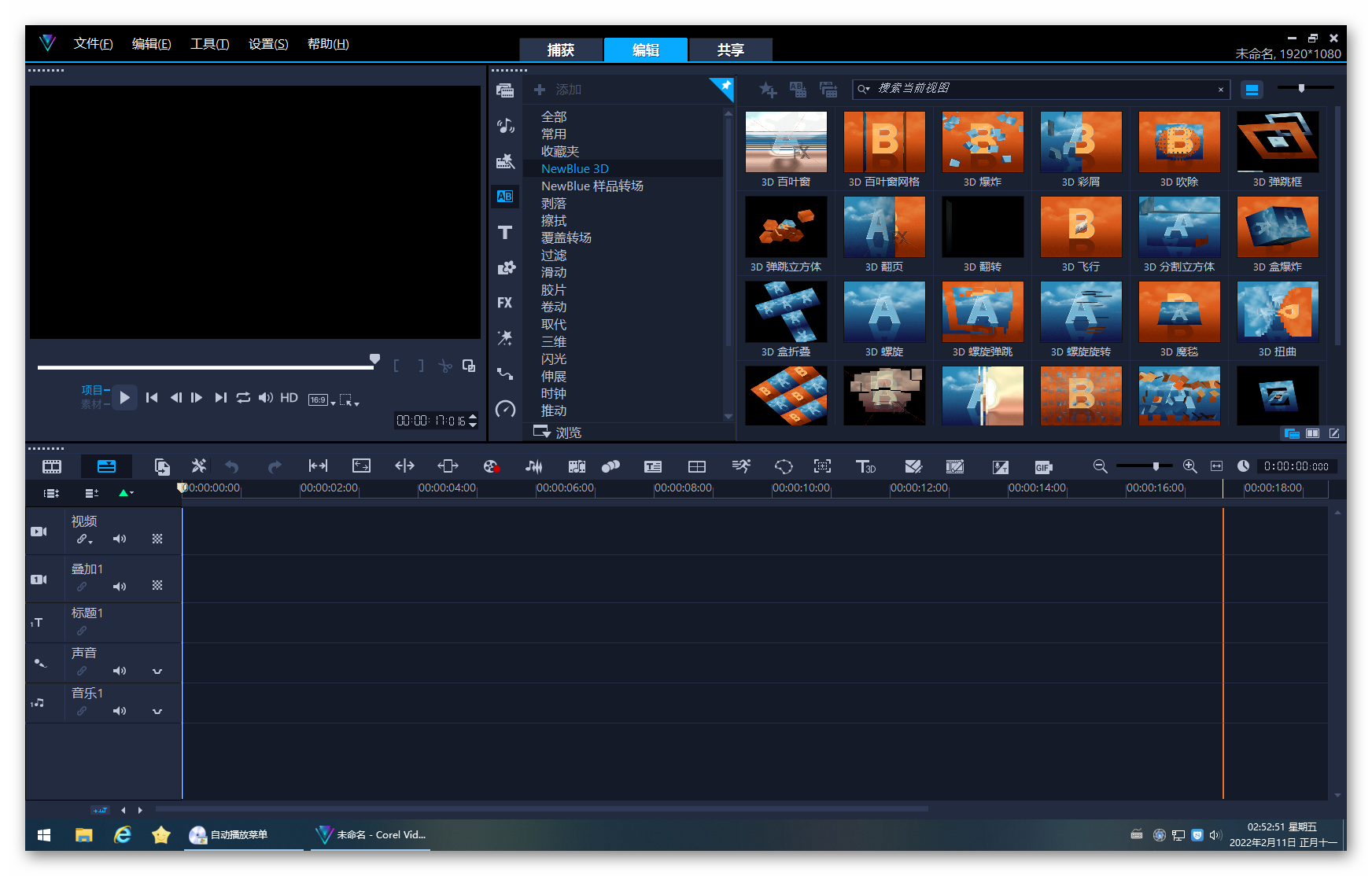This screenshot has width=1372, height=876.
Task: Zoom in the timeline
Action: [x=1190, y=466]
